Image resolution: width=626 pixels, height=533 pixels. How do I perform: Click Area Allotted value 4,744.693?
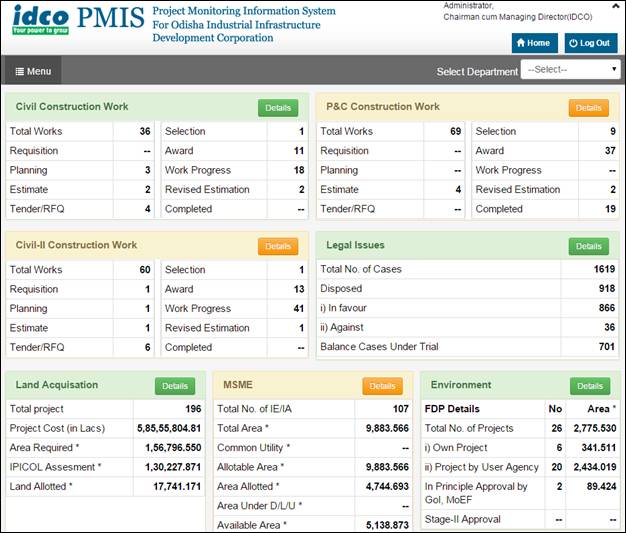(387, 486)
